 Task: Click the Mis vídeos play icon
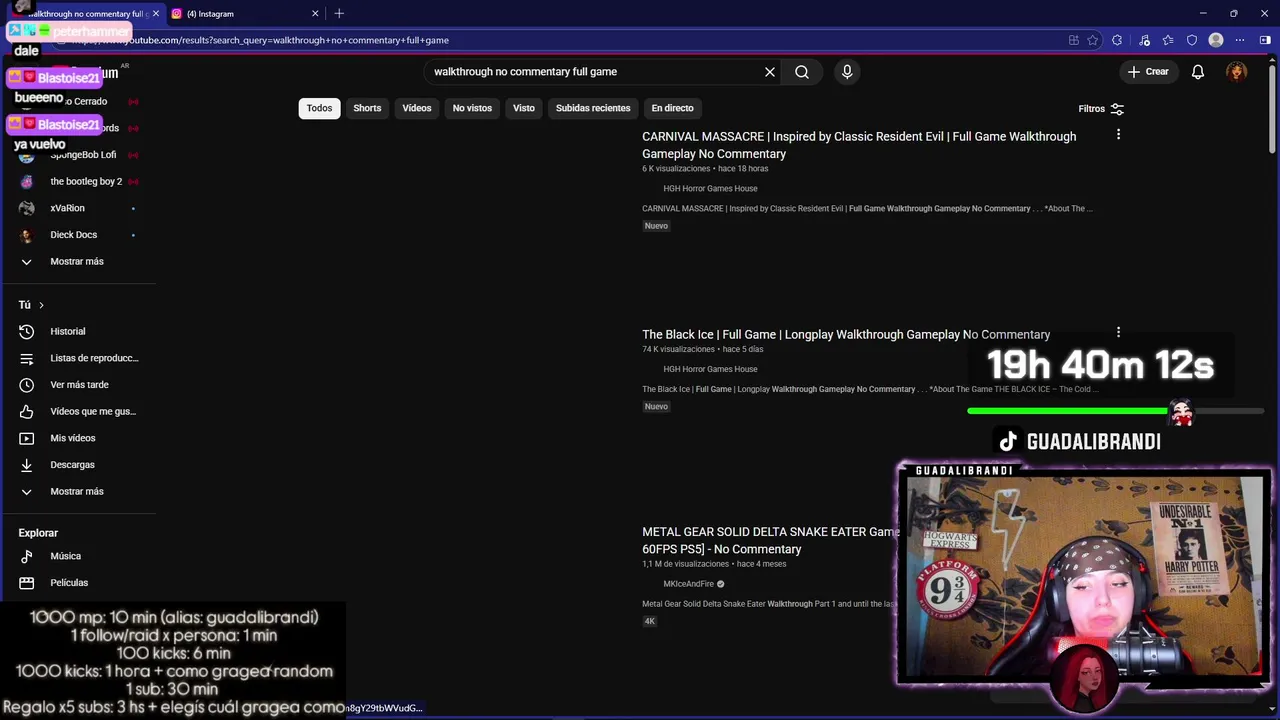[27, 438]
